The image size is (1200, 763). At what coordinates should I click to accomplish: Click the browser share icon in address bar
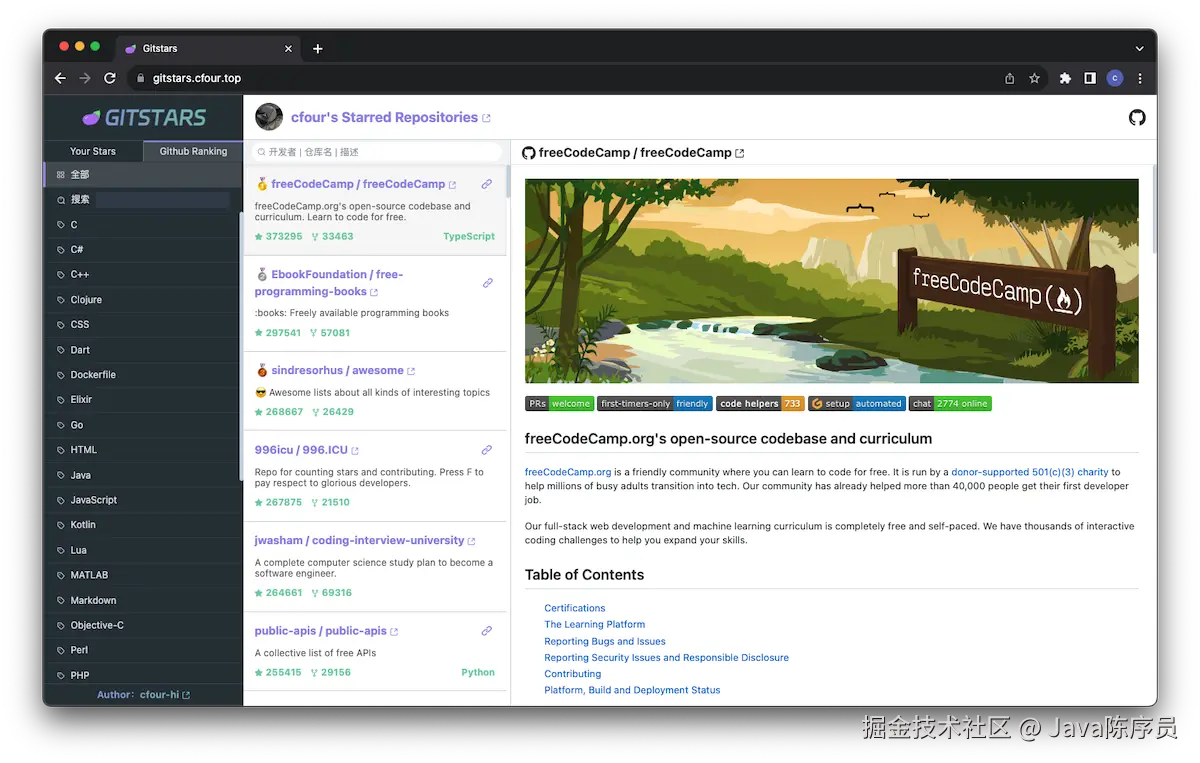coord(1010,78)
